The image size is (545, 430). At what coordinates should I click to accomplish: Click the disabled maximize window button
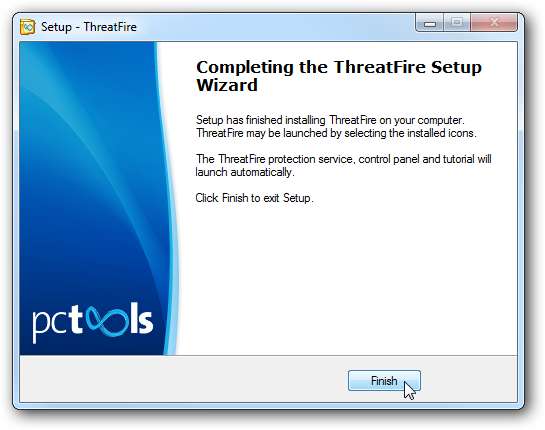457,23
